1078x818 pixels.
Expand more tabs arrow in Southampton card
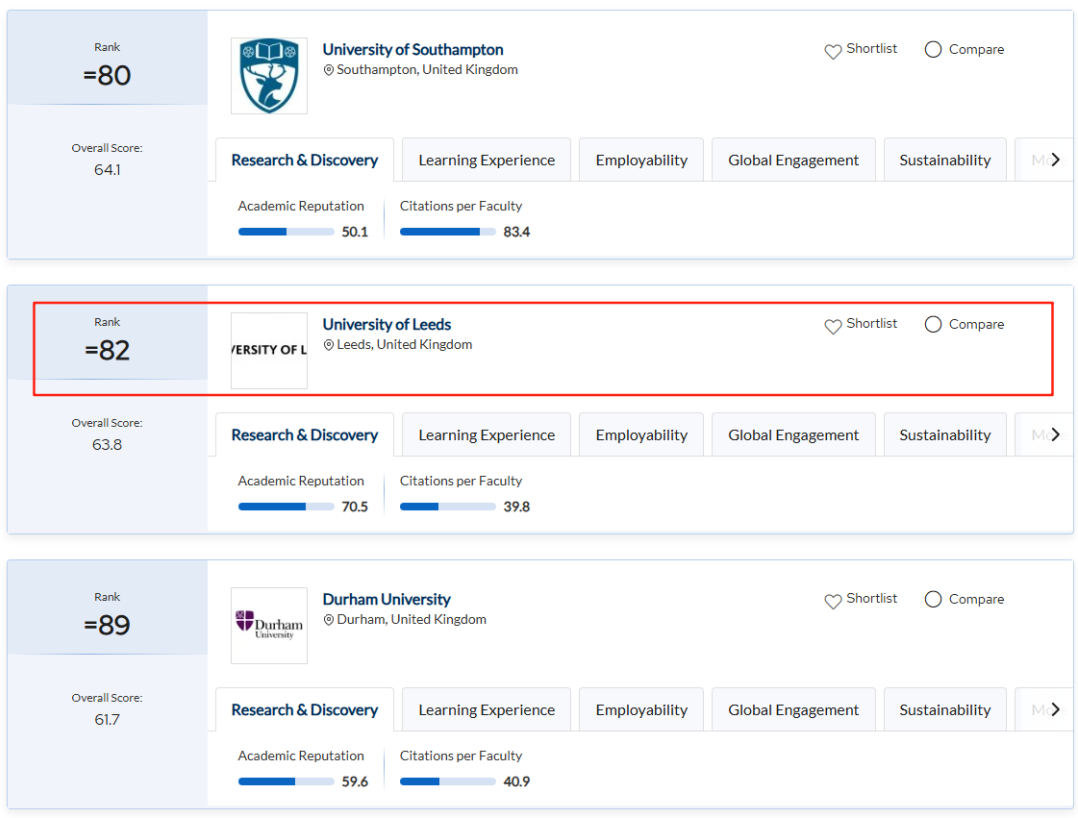point(1055,159)
